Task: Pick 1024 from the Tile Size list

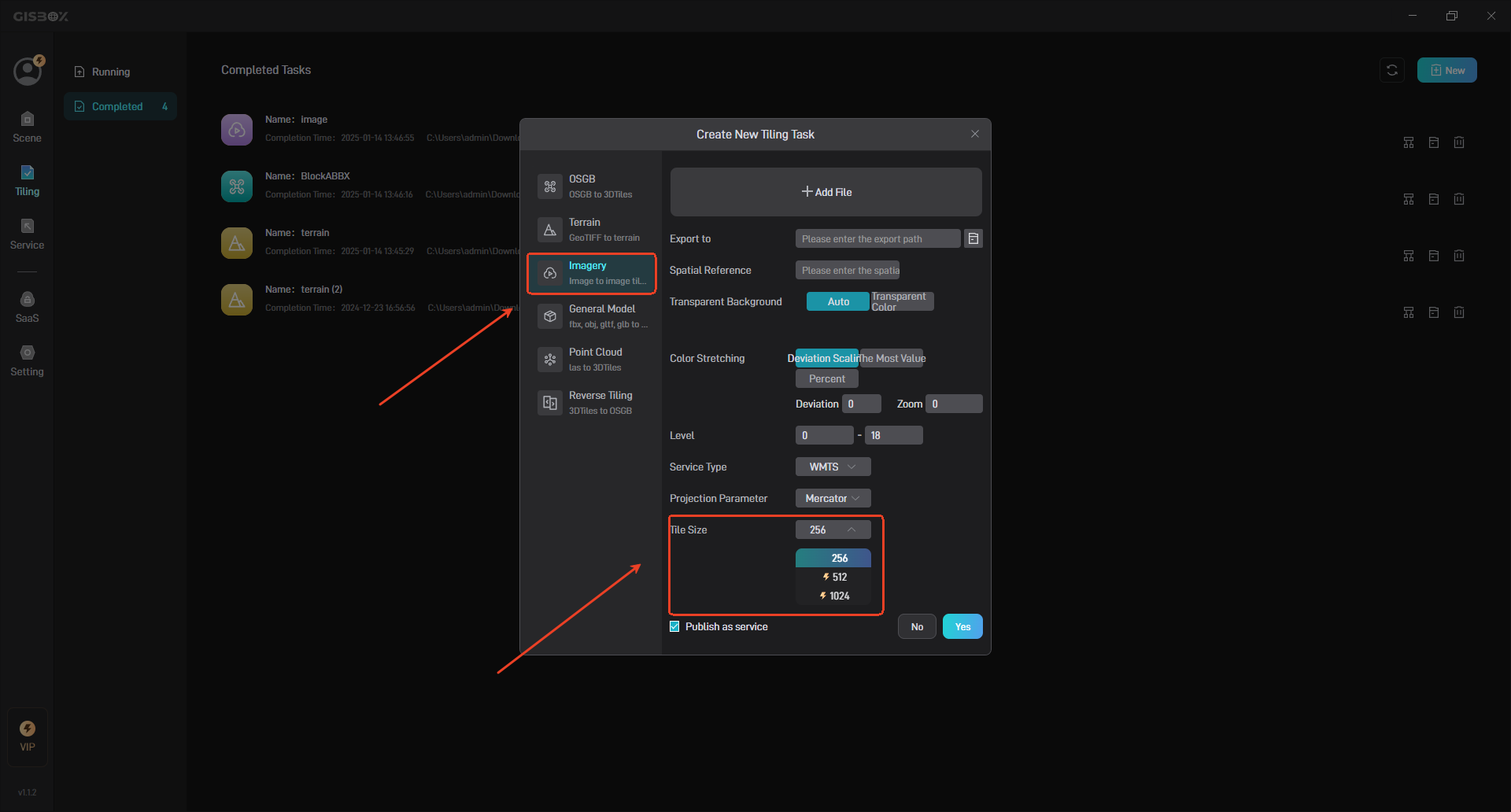Action: (x=833, y=596)
